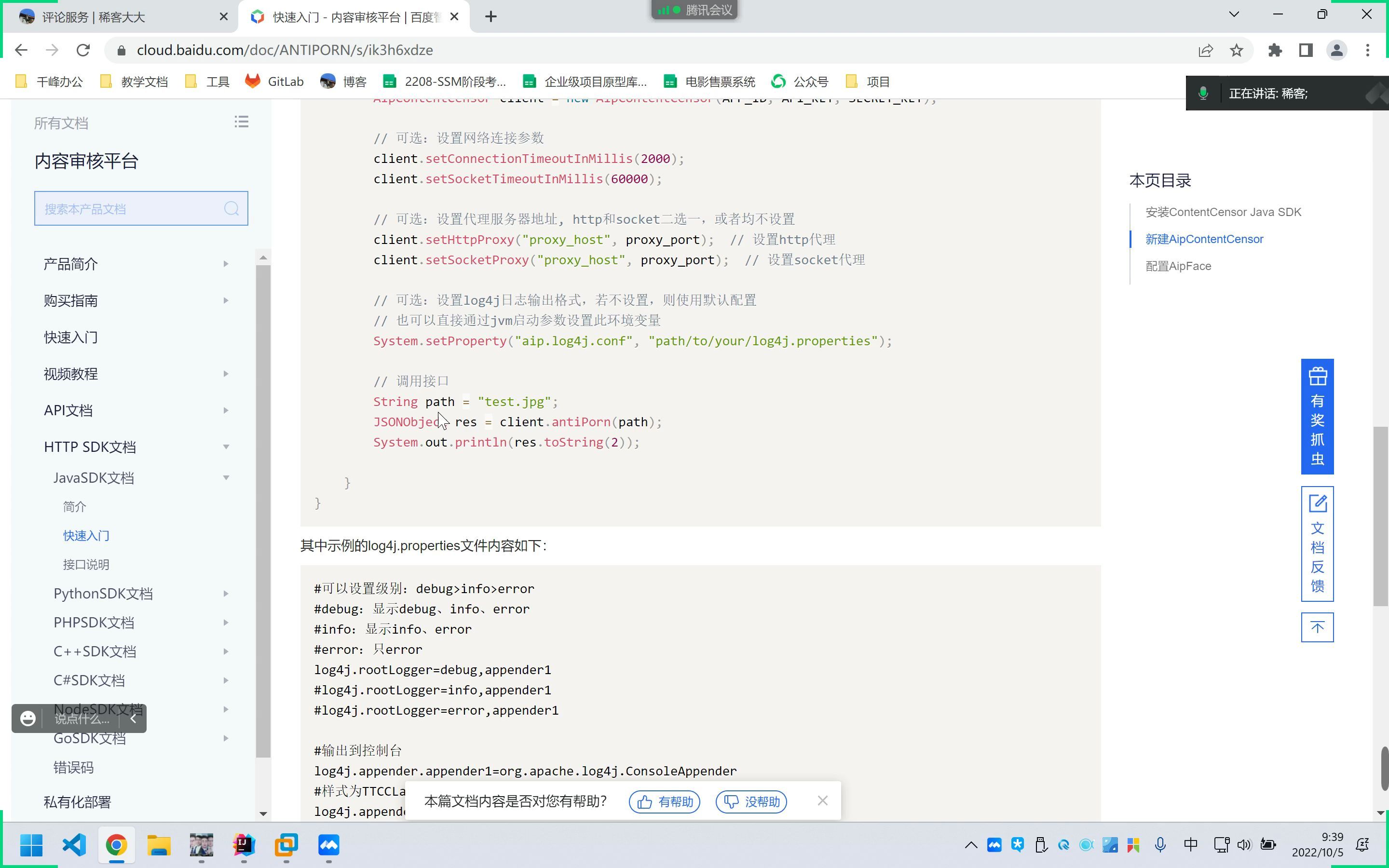Open Chrome profile avatar
The image size is (1389, 868).
click(1337, 51)
